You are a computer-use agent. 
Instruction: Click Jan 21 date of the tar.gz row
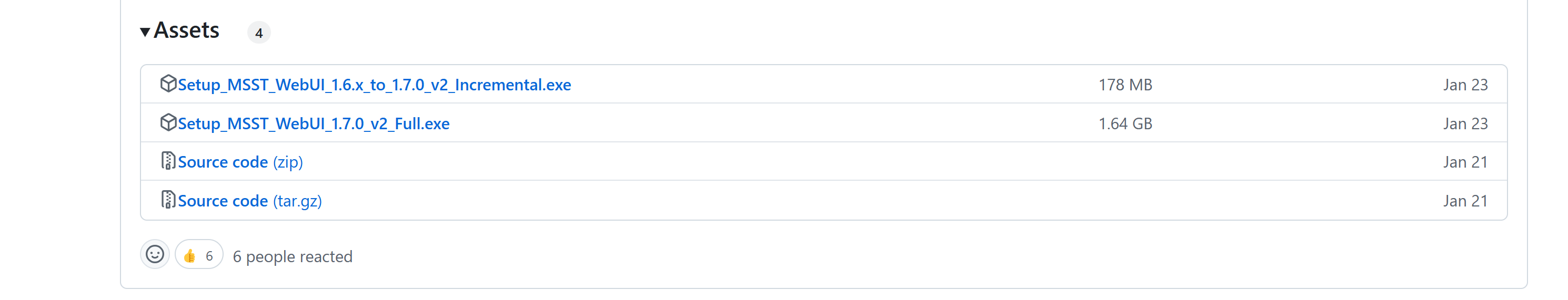(1464, 201)
